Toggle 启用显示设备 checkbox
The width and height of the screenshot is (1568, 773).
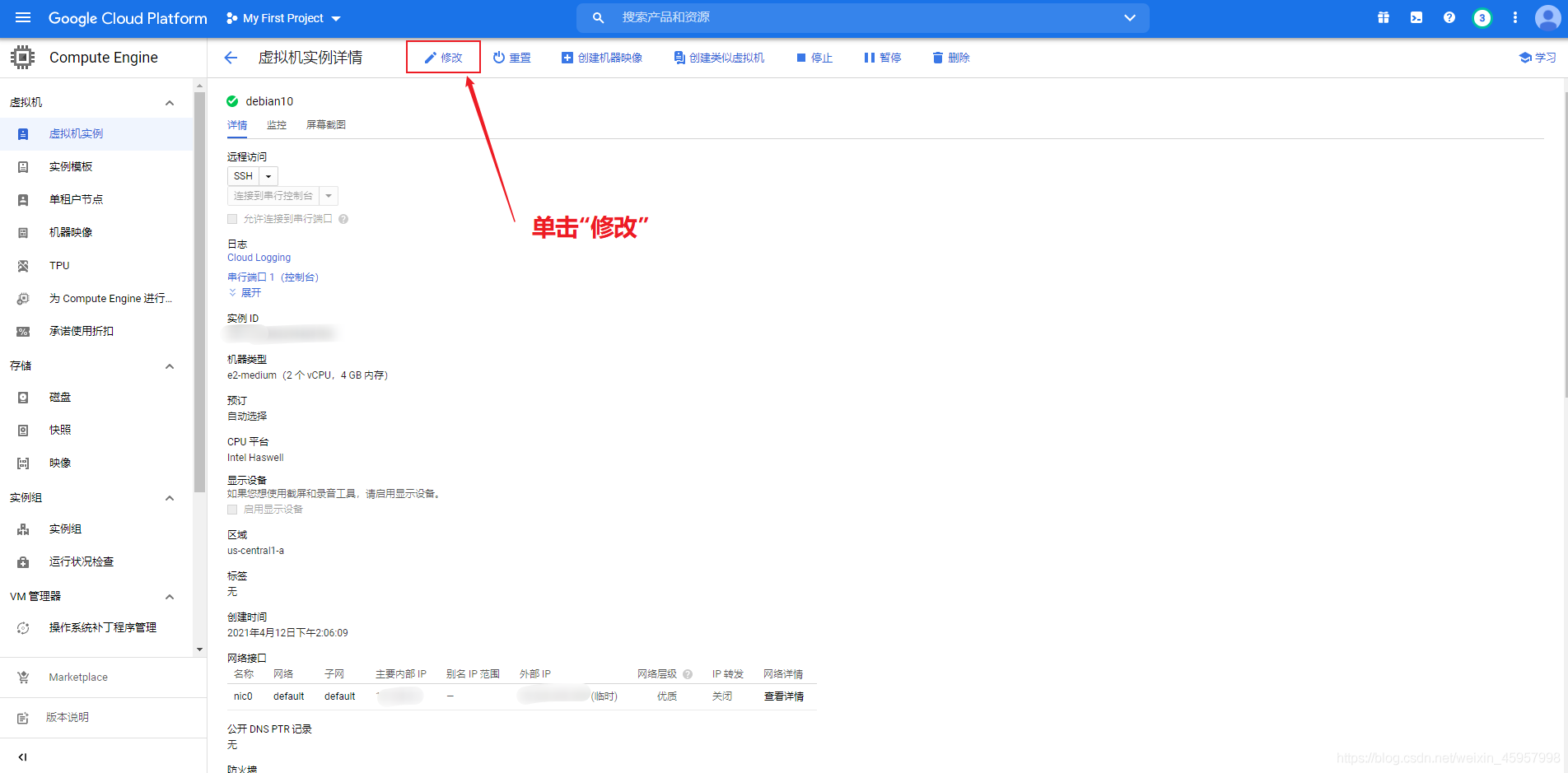[x=232, y=510]
